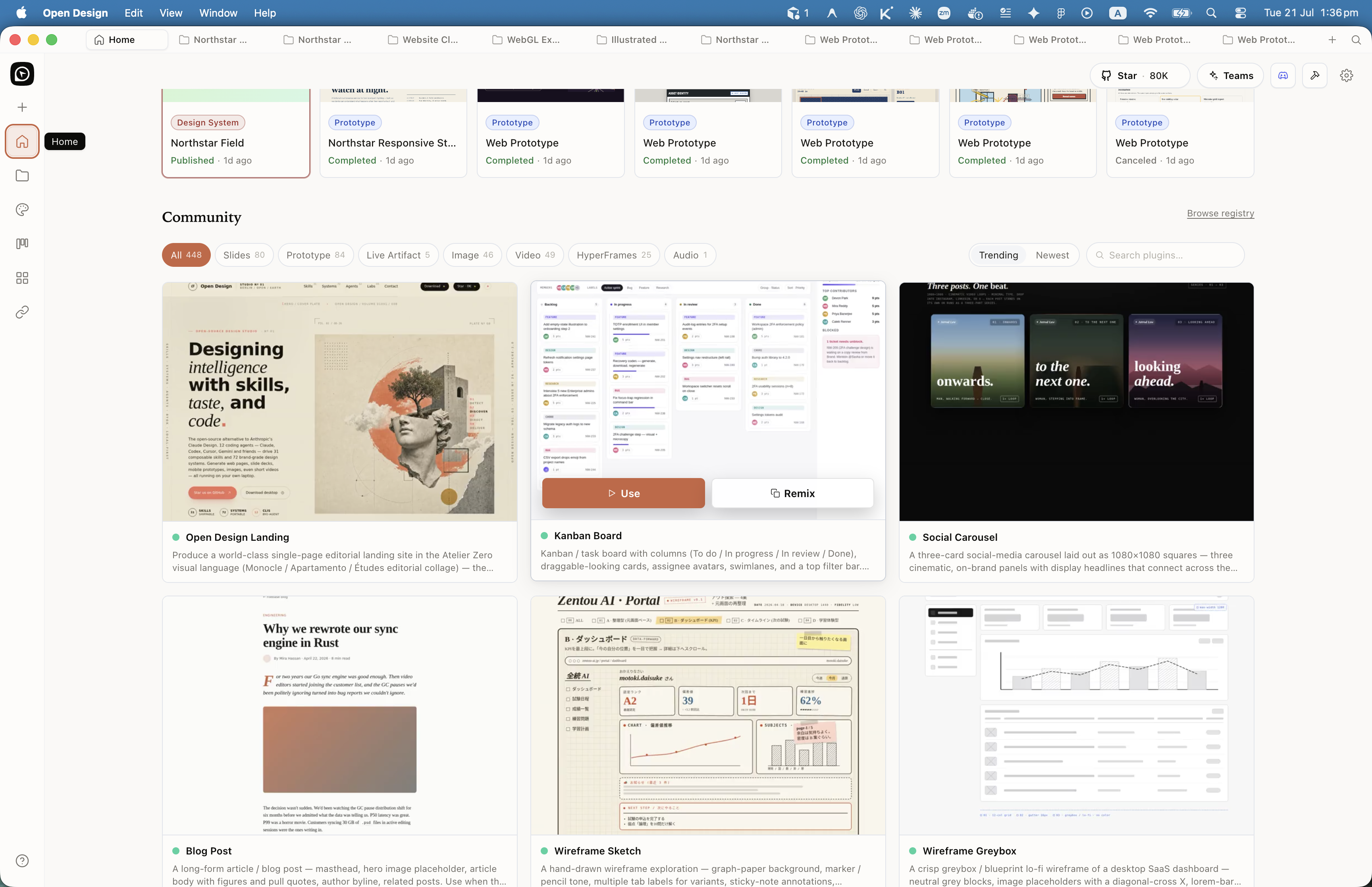Click Remix on the Kanban Board card
The height and width of the screenshot is (887, 1372).
click(x=792, y=493)
